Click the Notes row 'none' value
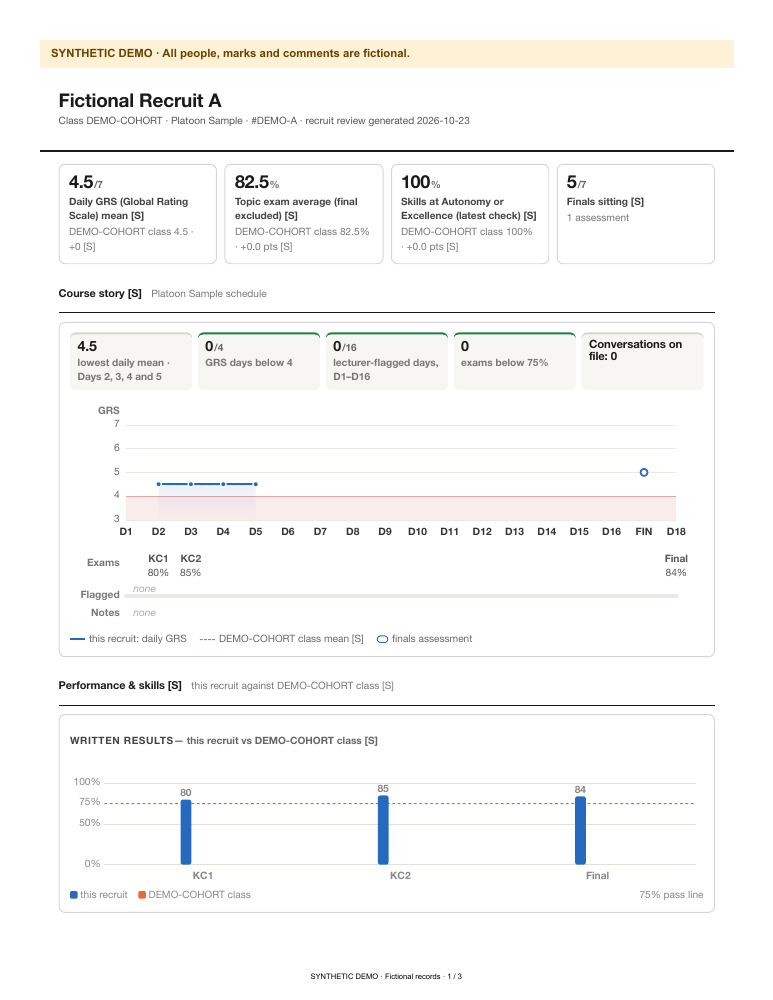773x1000 pixels. (x=144, y=613)
